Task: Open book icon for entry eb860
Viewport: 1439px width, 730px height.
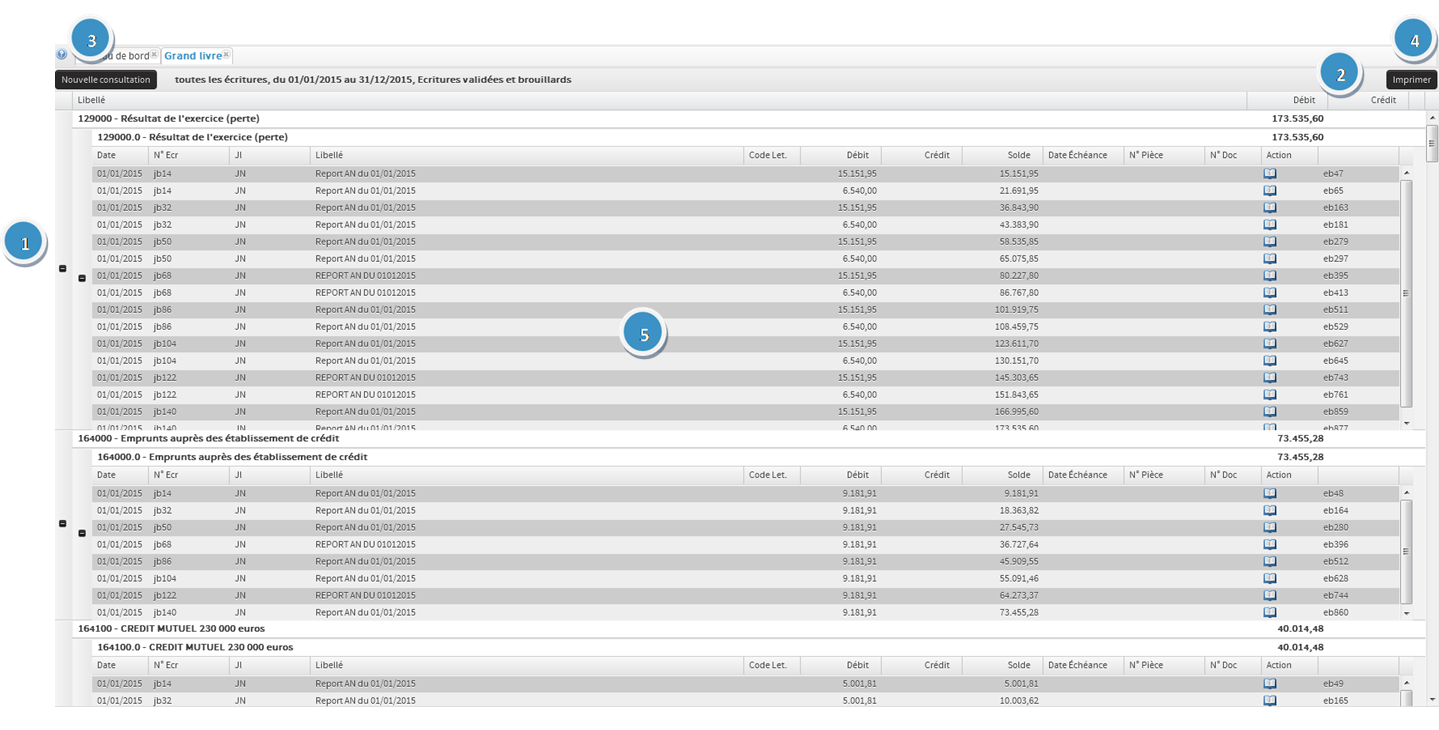Action: (x=1270, y=613)
